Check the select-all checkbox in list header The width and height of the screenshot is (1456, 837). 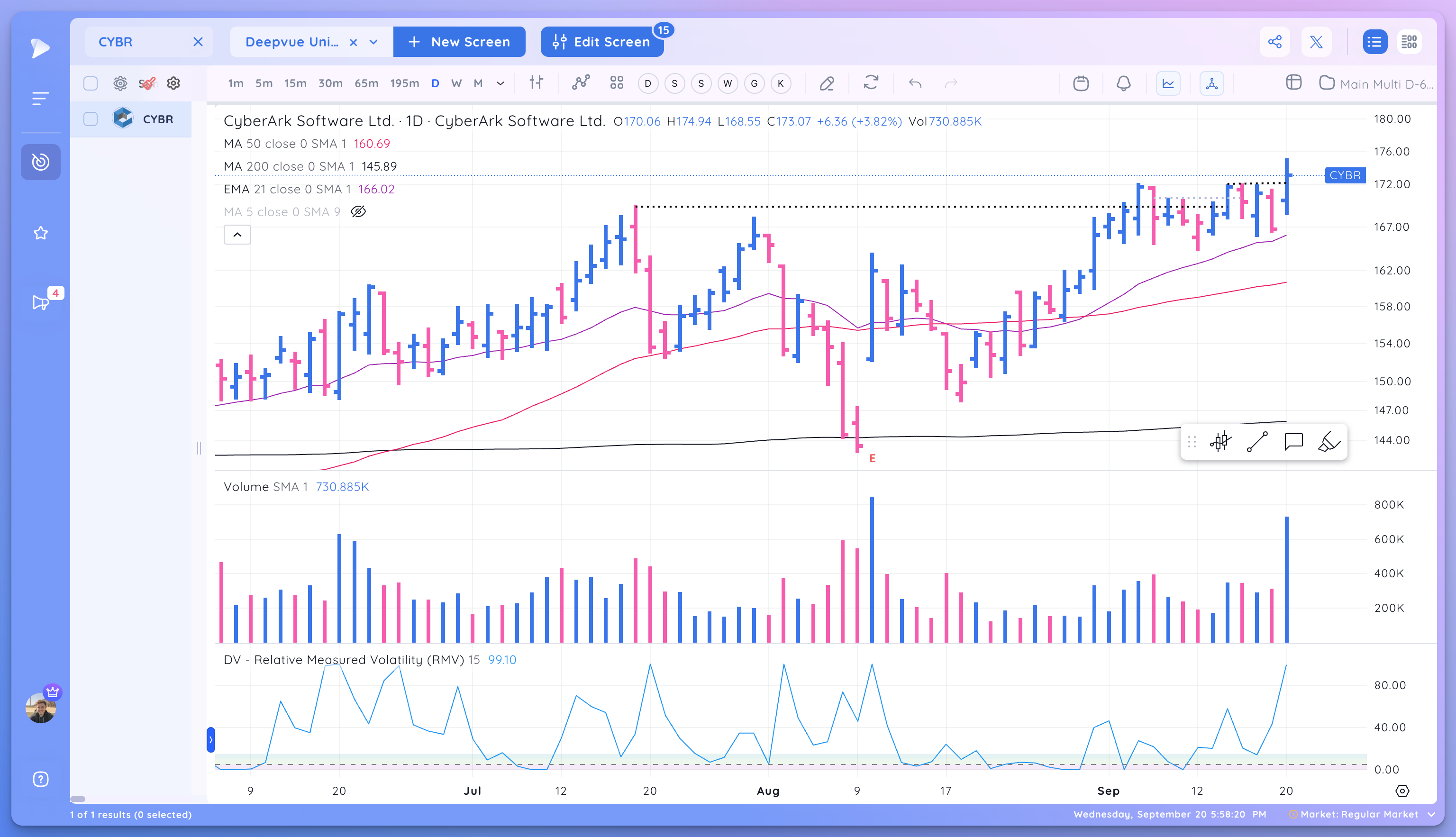(x=90, y=83)
